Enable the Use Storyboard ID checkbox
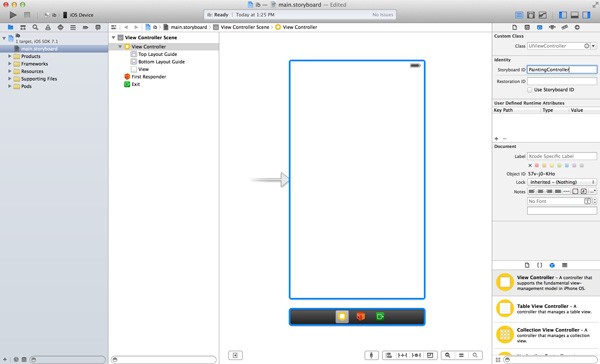The height and width of the screenshot is (364, 600). pyautogui.click(x=530, y=90)
